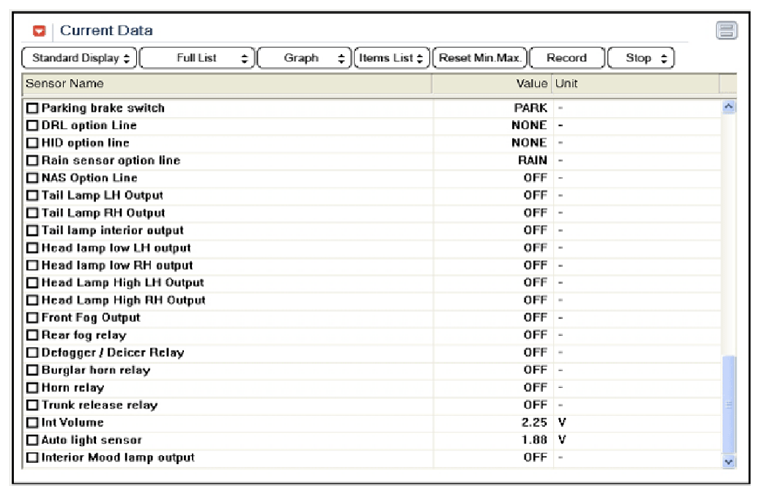Enable the Rain sensor option line checkbox

(x=32, y=160)
